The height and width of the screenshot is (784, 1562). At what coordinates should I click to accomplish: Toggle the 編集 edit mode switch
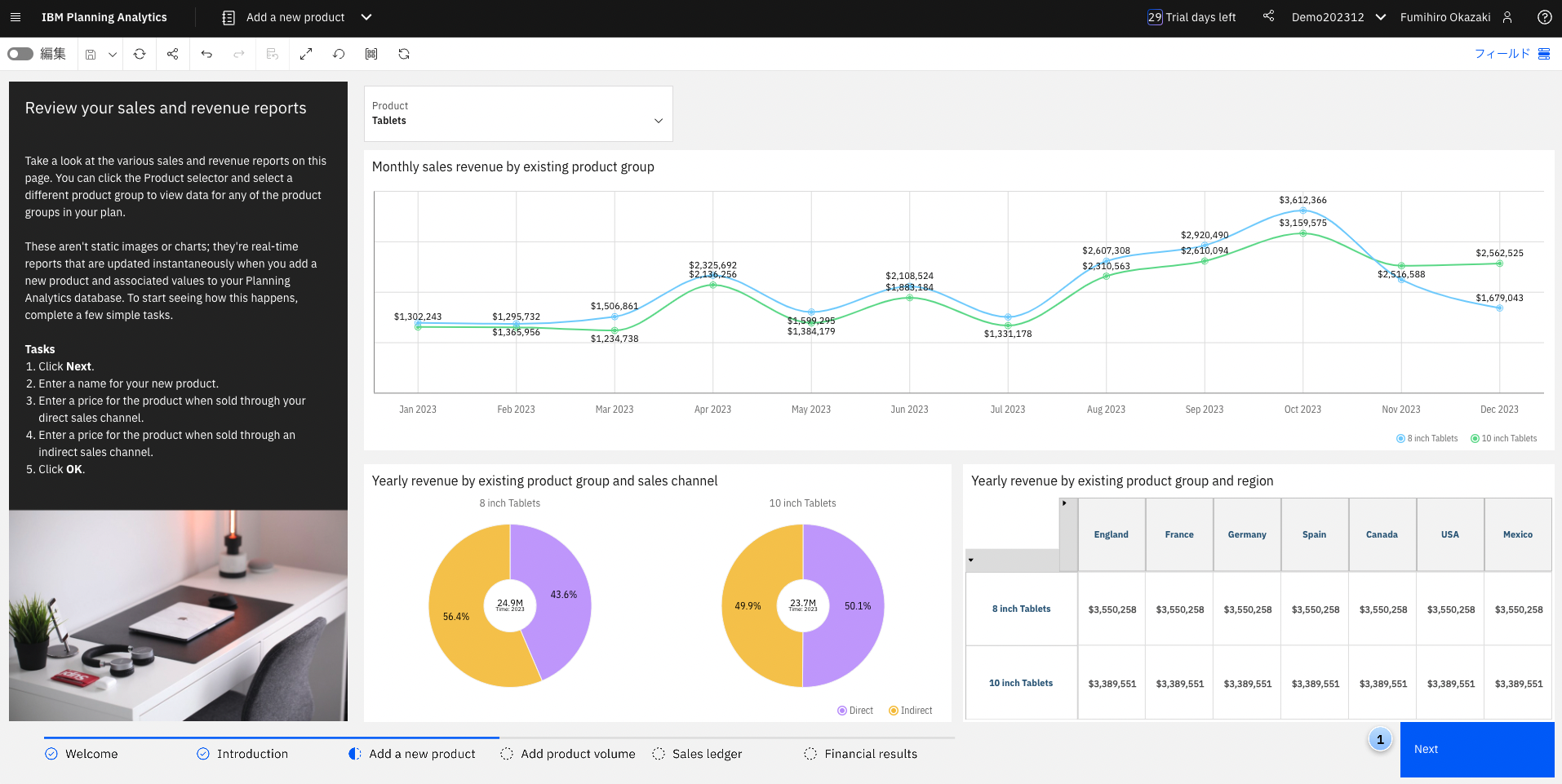20,54
